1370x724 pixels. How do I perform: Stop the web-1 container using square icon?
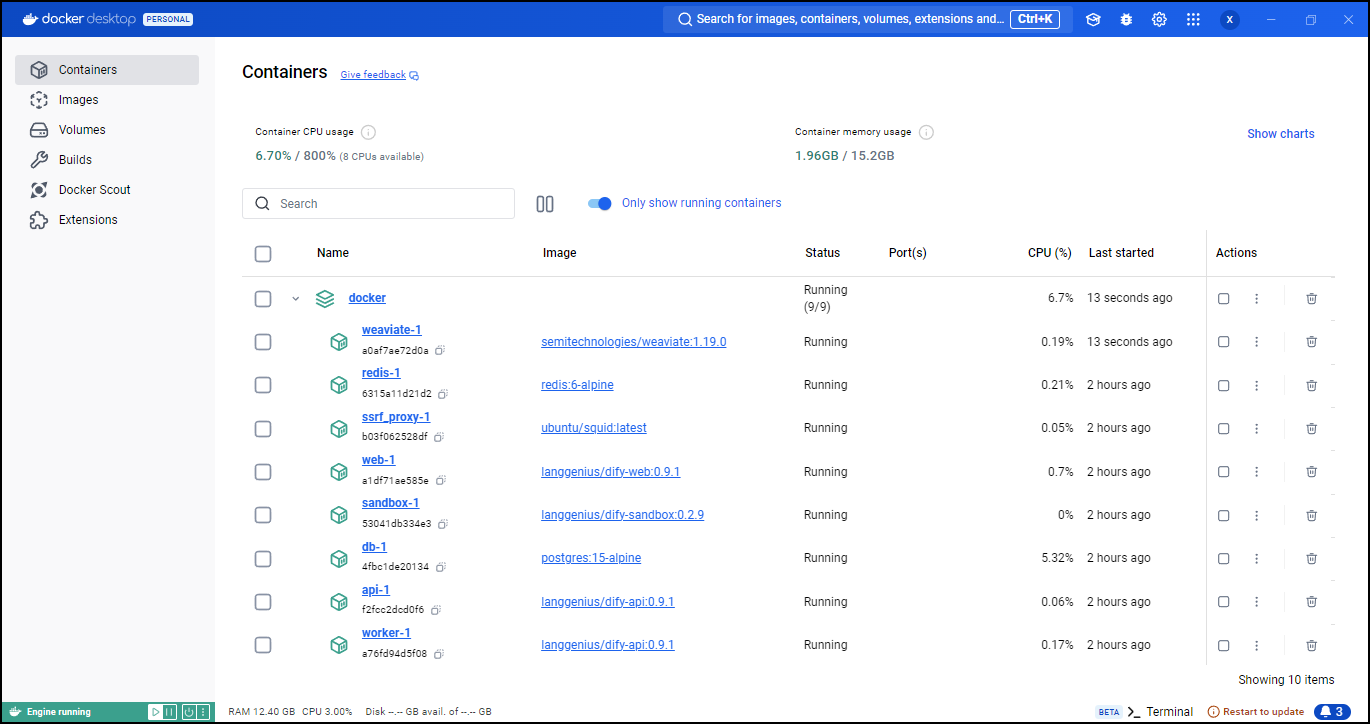click(1224, 472)
